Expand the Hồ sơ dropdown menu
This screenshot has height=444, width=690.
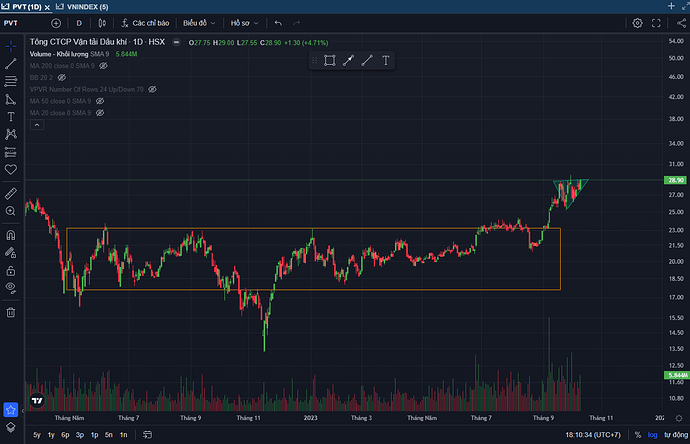[243, 22]
